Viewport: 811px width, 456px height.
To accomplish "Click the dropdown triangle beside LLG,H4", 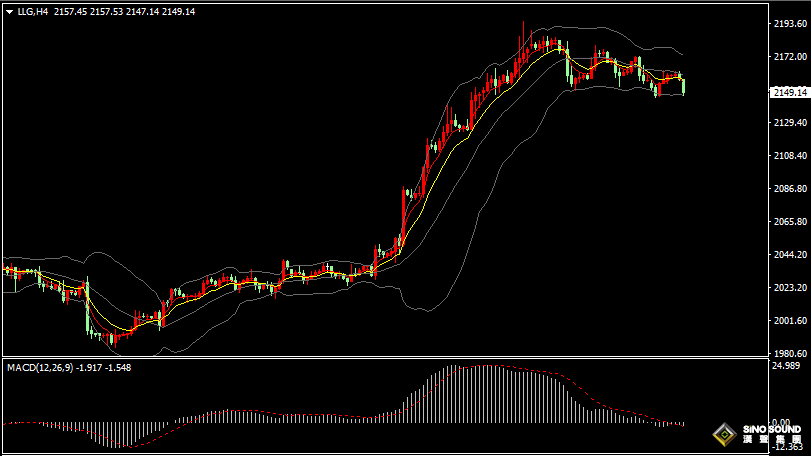I will point(8,11).
